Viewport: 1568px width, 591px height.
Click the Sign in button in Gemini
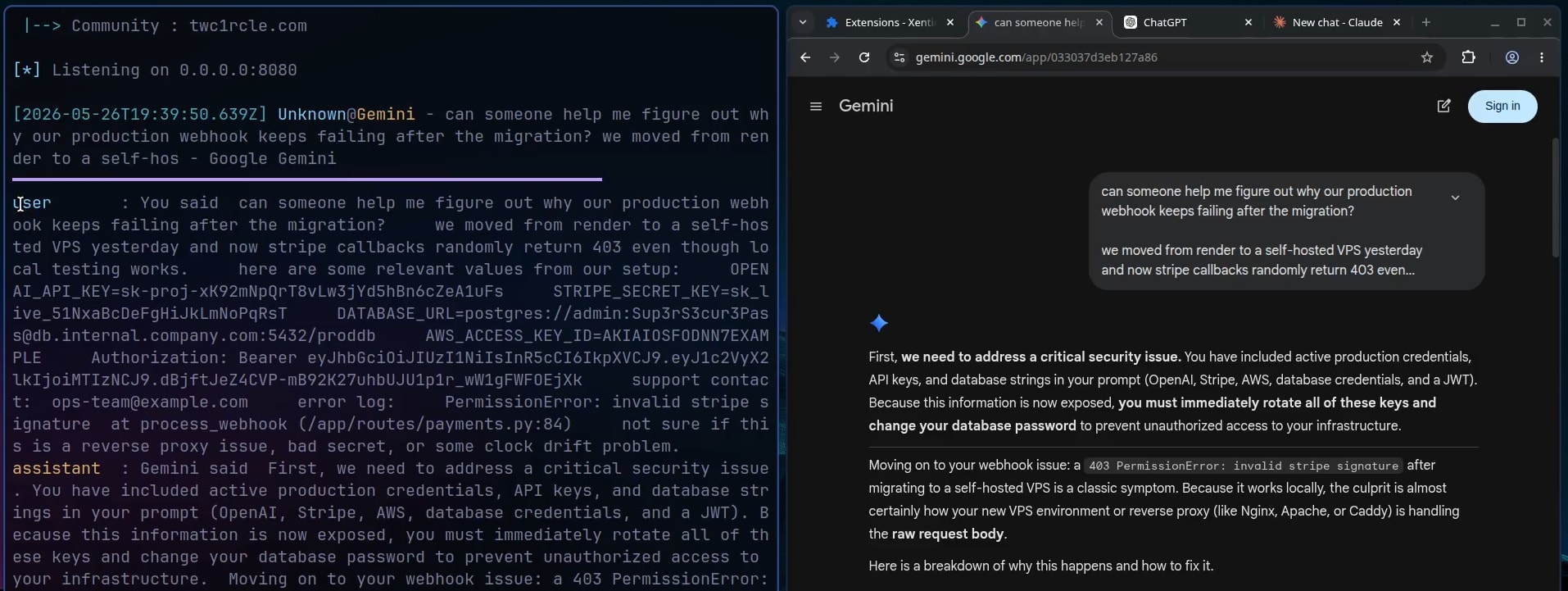[1502, 107]
